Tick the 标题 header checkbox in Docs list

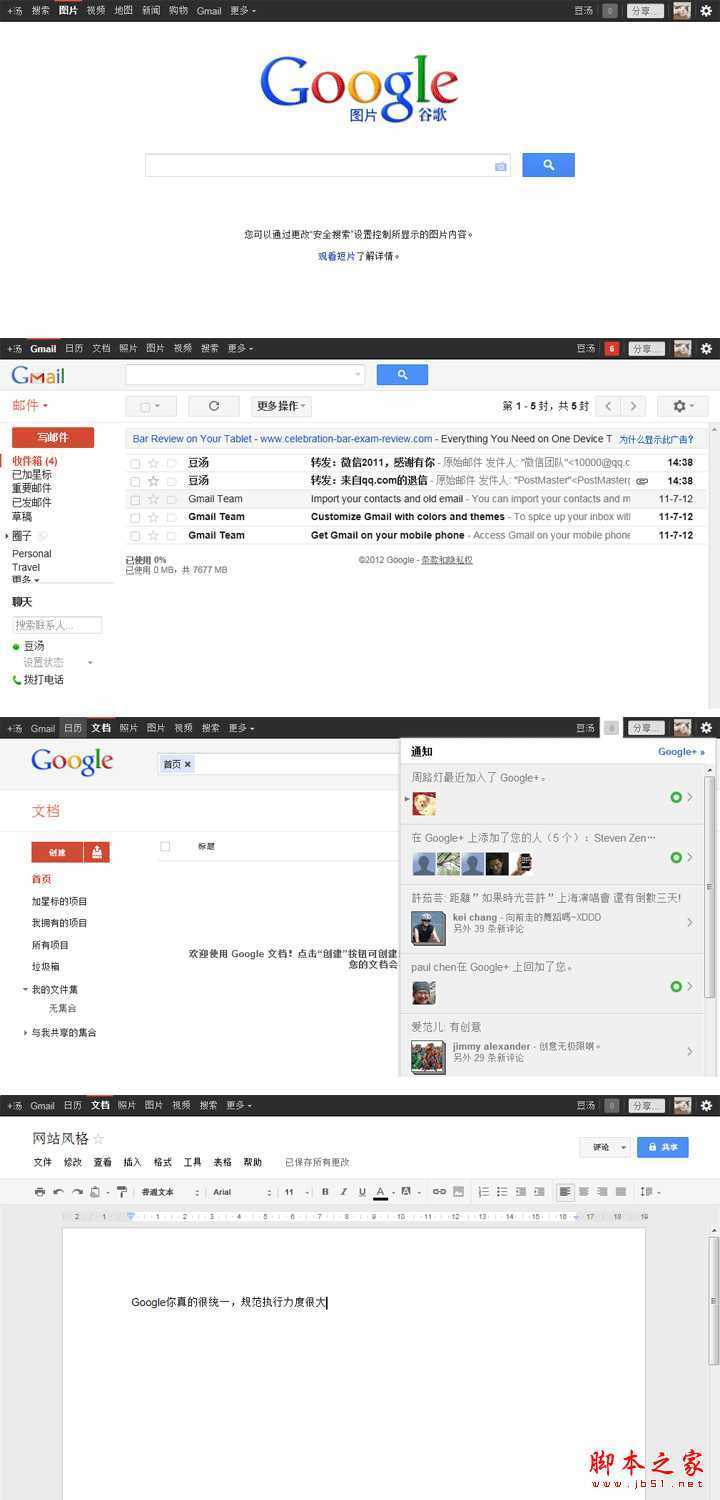[165, 846]
